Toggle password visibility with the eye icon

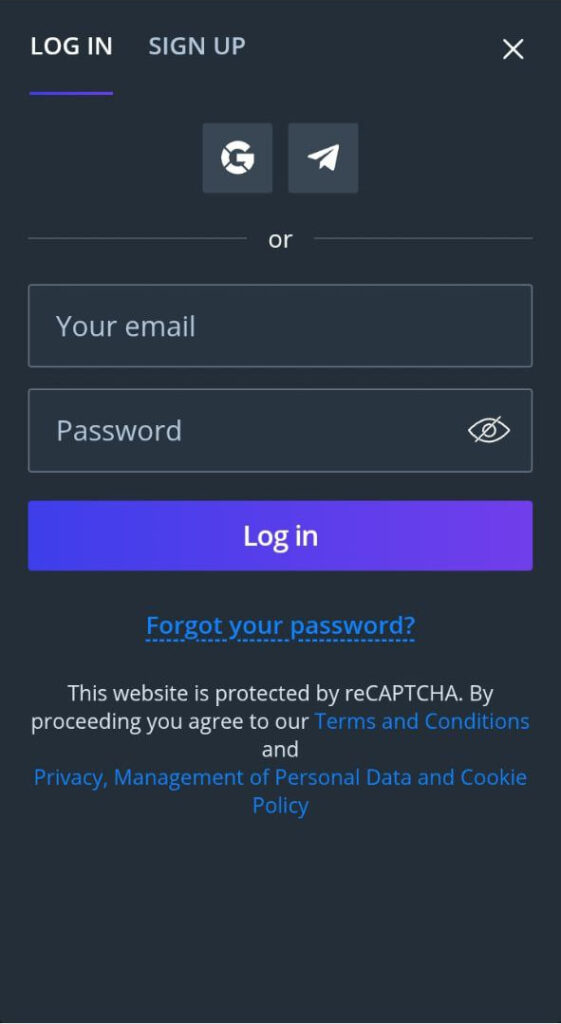(489, 430)
